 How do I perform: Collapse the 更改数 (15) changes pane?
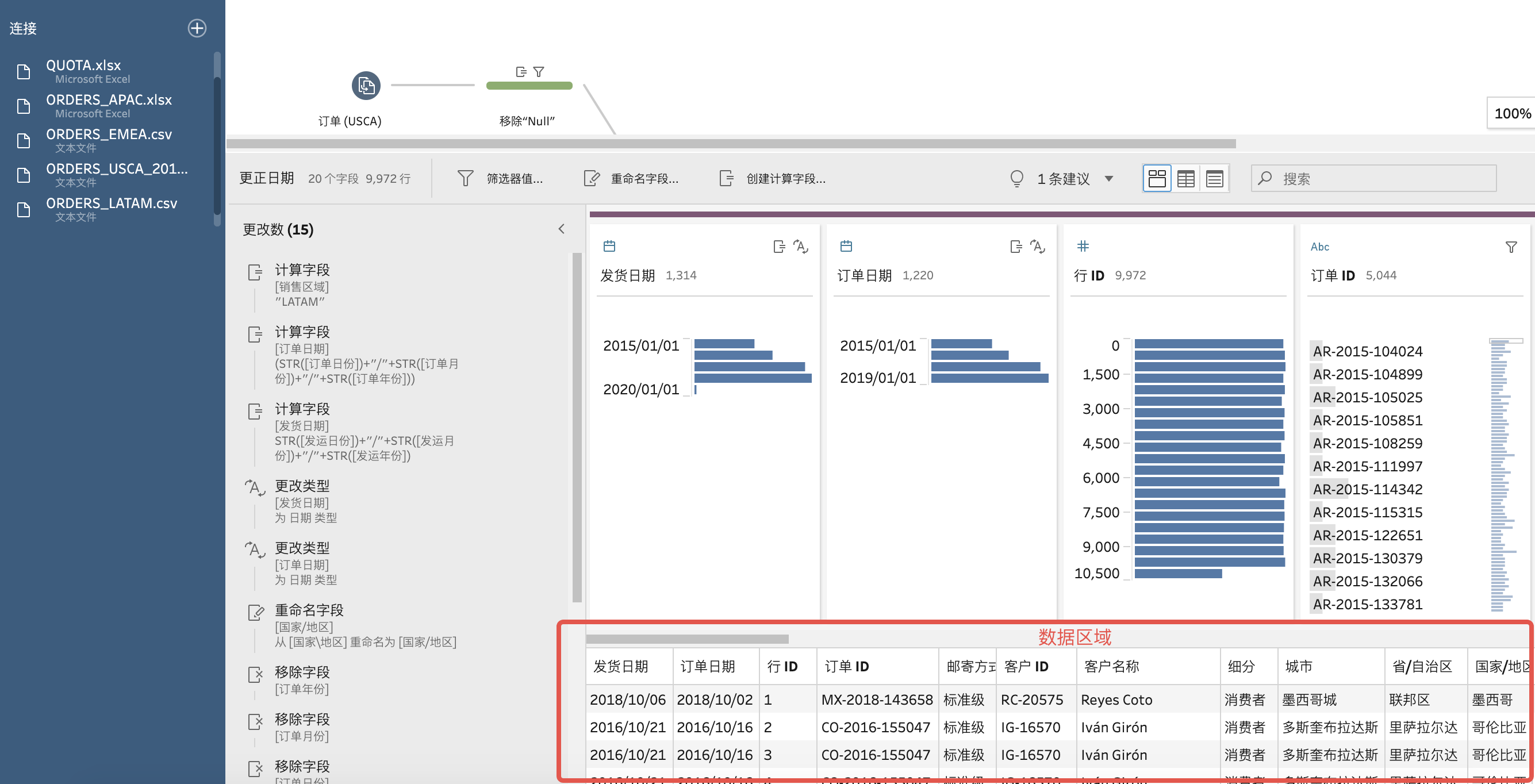coord(561,229)
